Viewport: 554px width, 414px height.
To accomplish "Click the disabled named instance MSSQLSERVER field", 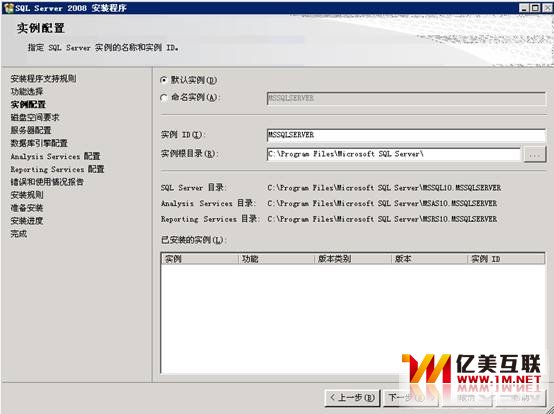I will click(x=406, y=99).
